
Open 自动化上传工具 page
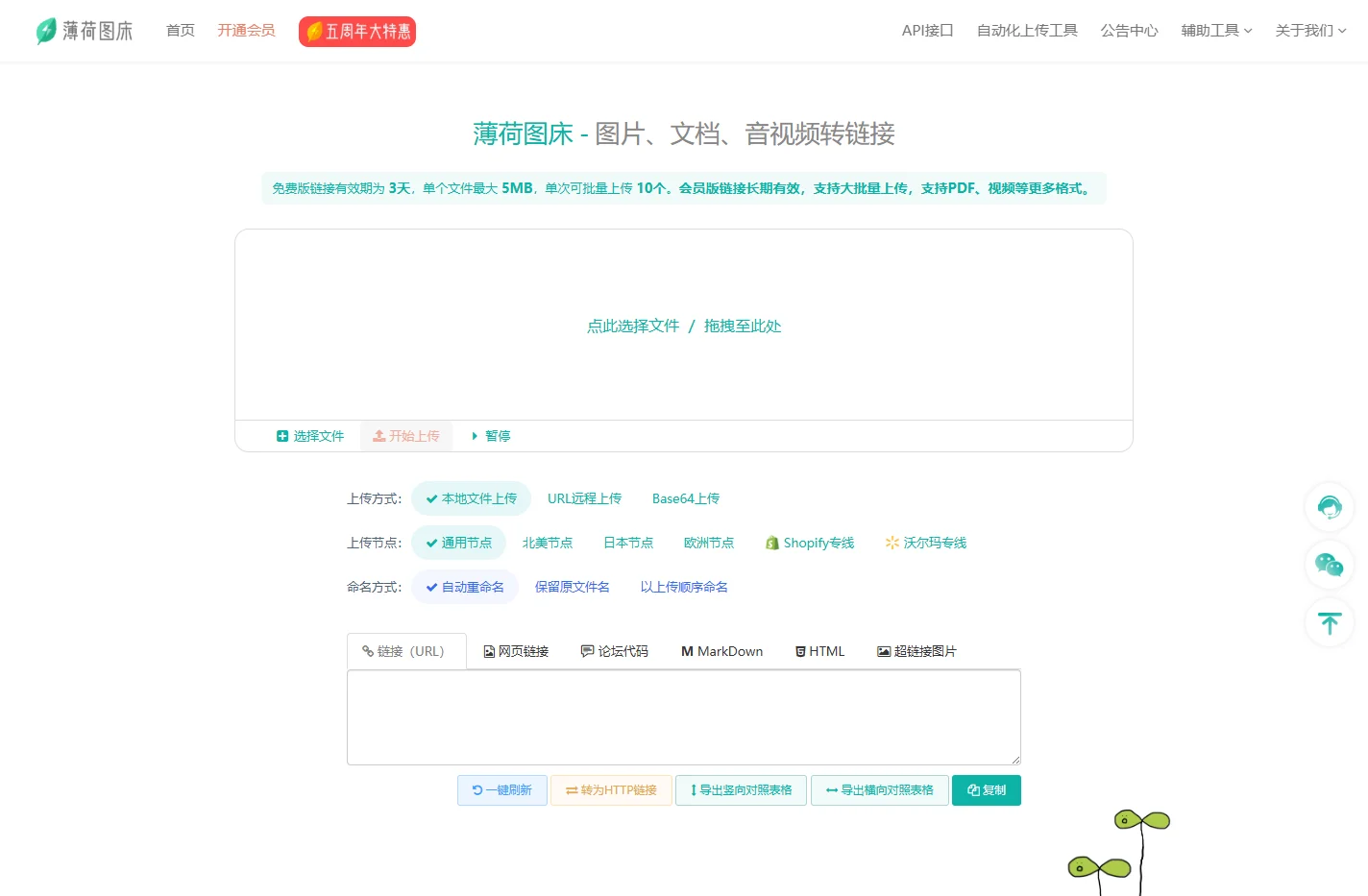point(1027,31)
